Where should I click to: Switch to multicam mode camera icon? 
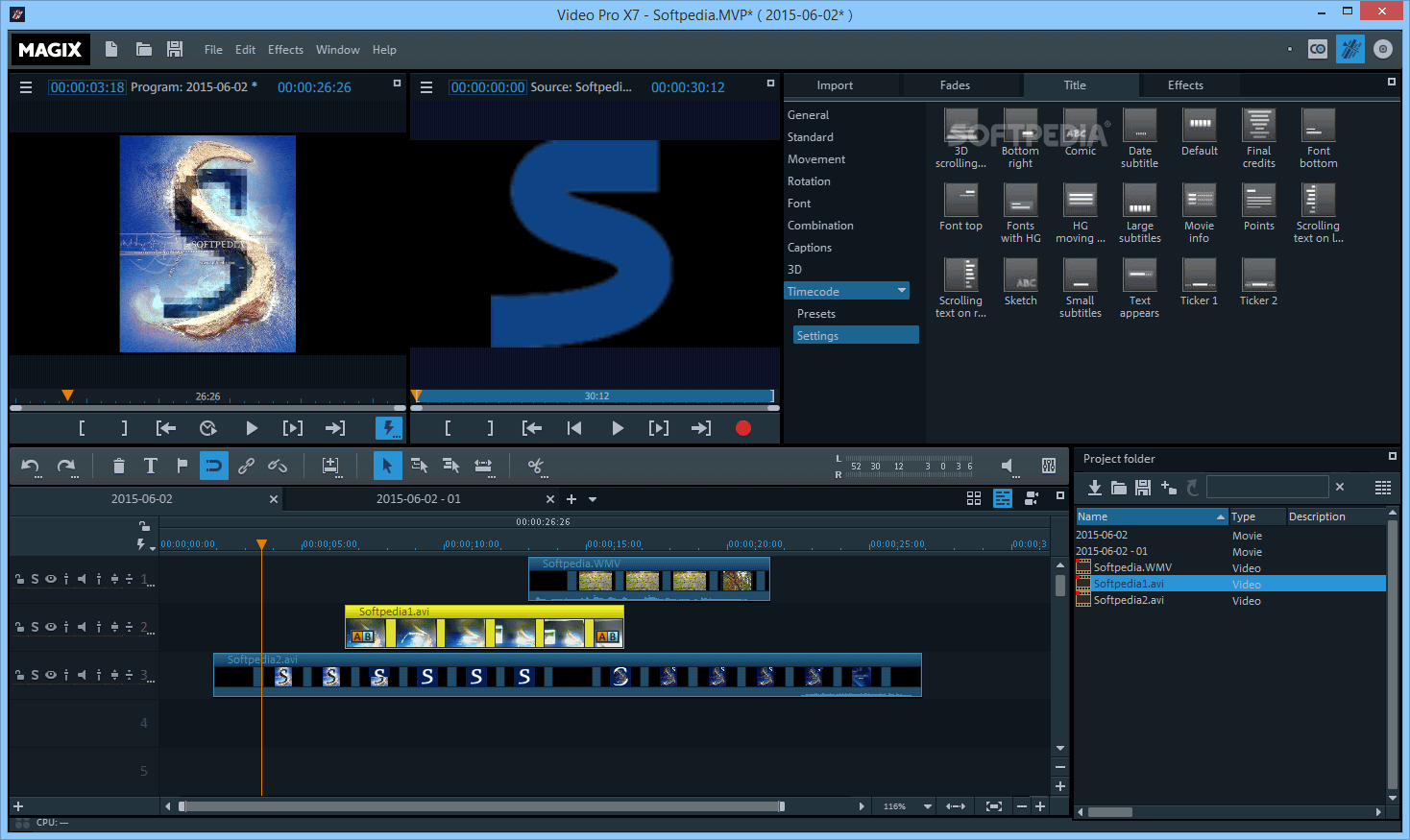click(1032, 498)
